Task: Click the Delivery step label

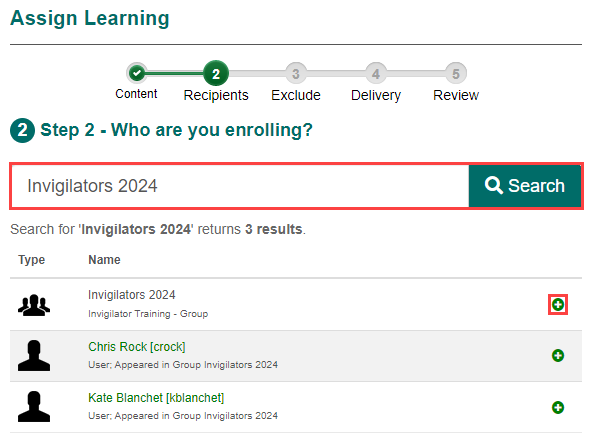Action: [376, 95]
